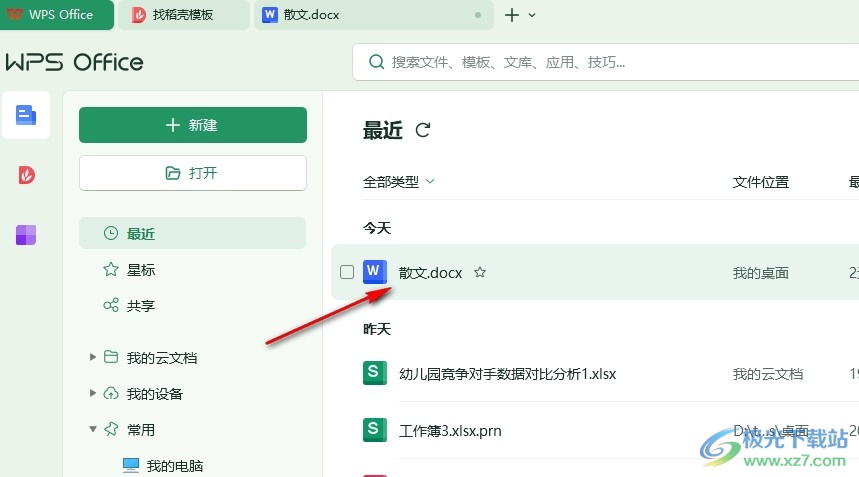Open the 全部类型 filter dropdown
859x477 pixels.
tap(398, 182)
